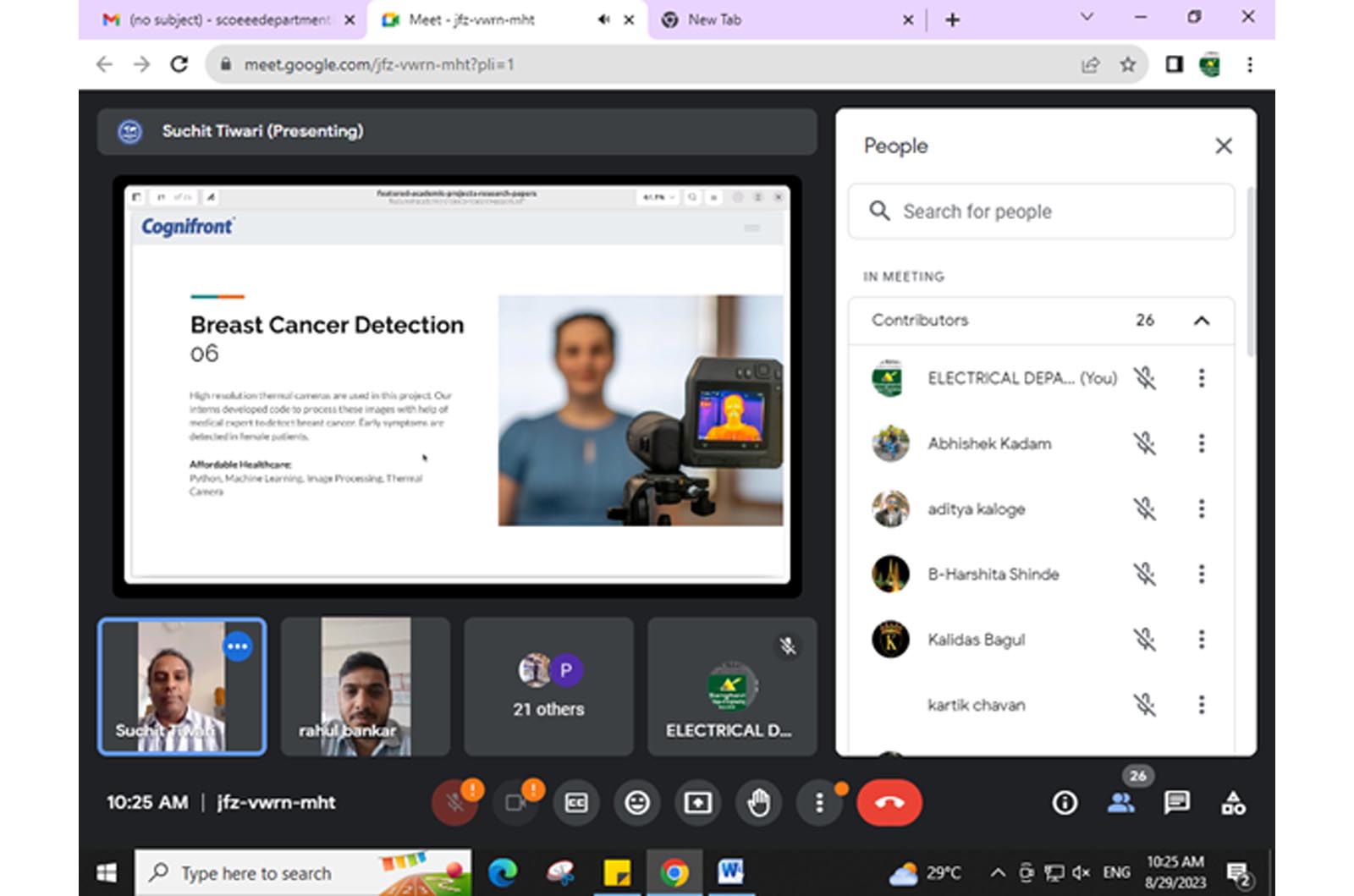The height and width of the screenshot is (896, 1354).
Task: Open the Activities icon
Action: (1233, 802)
